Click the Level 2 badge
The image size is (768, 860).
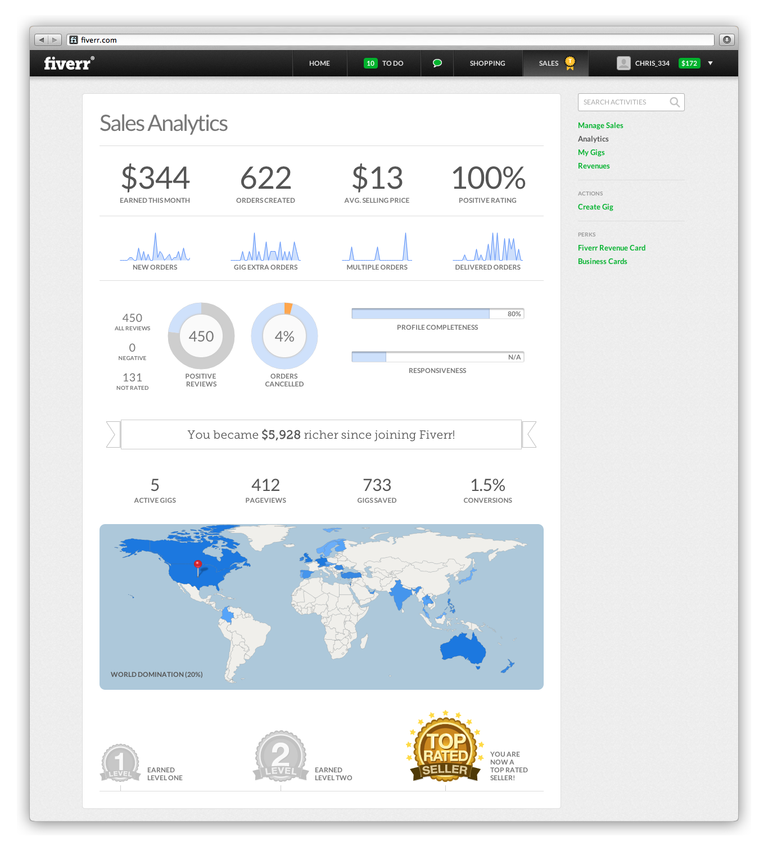click(280, 756)
